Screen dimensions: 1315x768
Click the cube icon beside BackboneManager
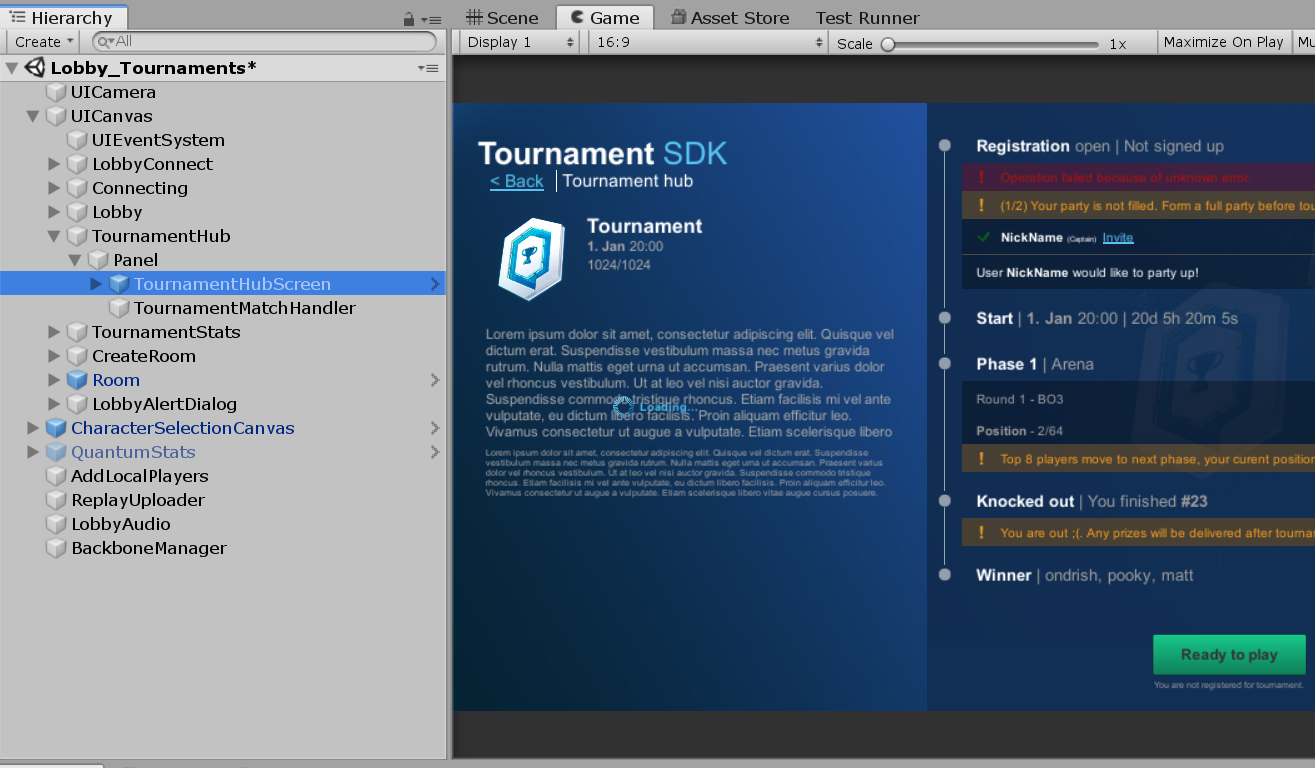pos(56,548)
